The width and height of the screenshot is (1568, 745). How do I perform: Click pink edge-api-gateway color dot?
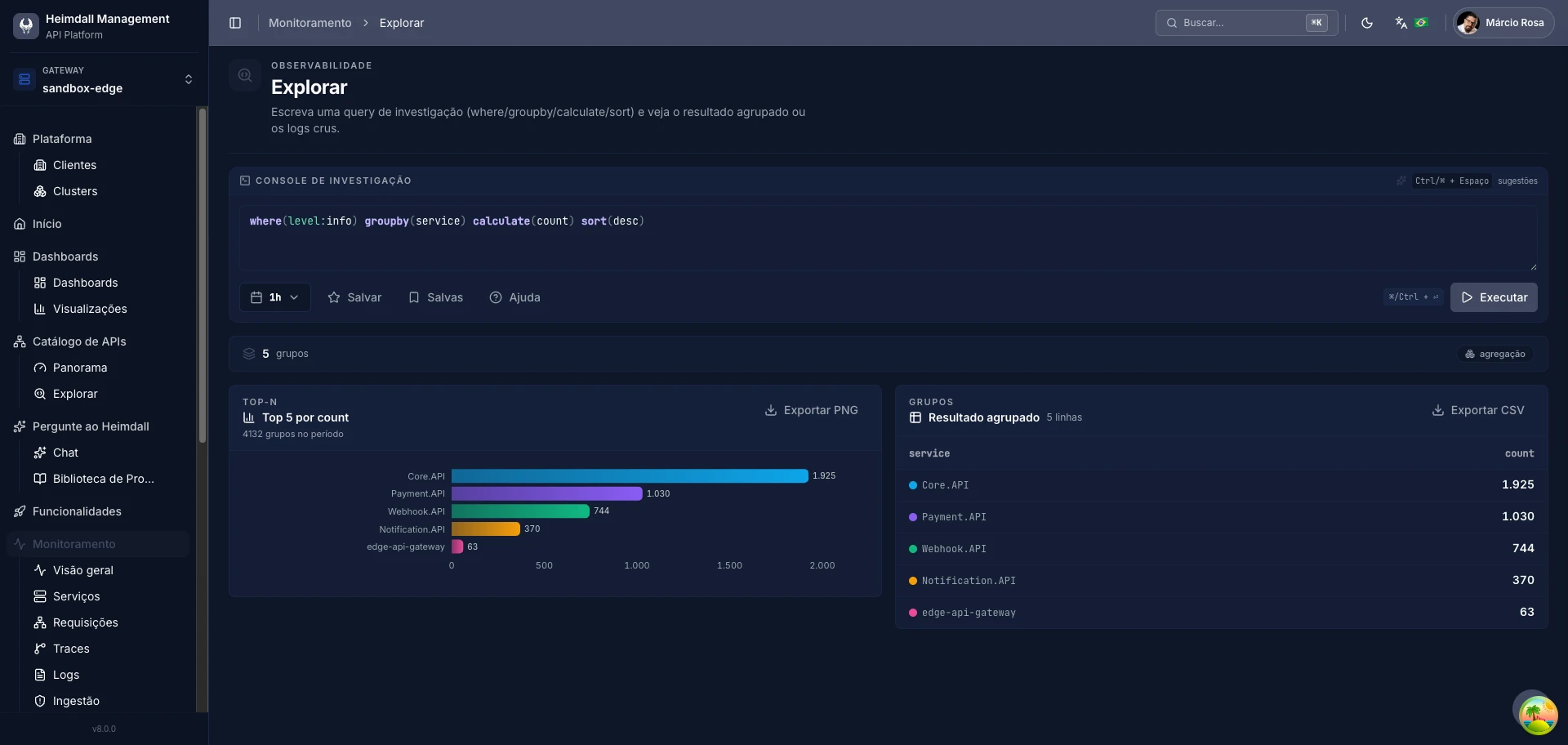click(x=913, y=613)
